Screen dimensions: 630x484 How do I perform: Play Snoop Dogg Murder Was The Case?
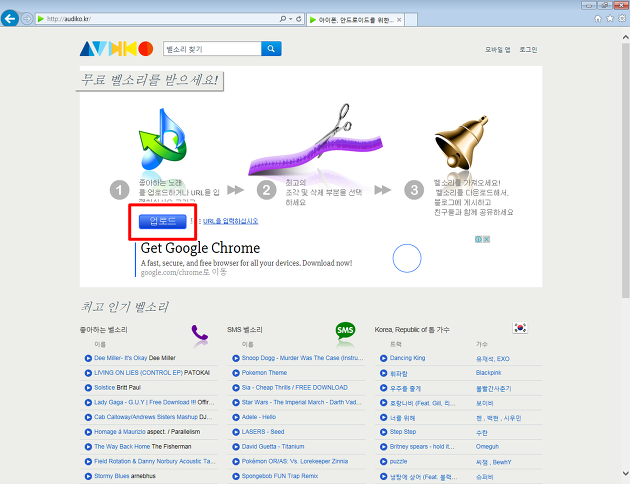pos(236,358)
